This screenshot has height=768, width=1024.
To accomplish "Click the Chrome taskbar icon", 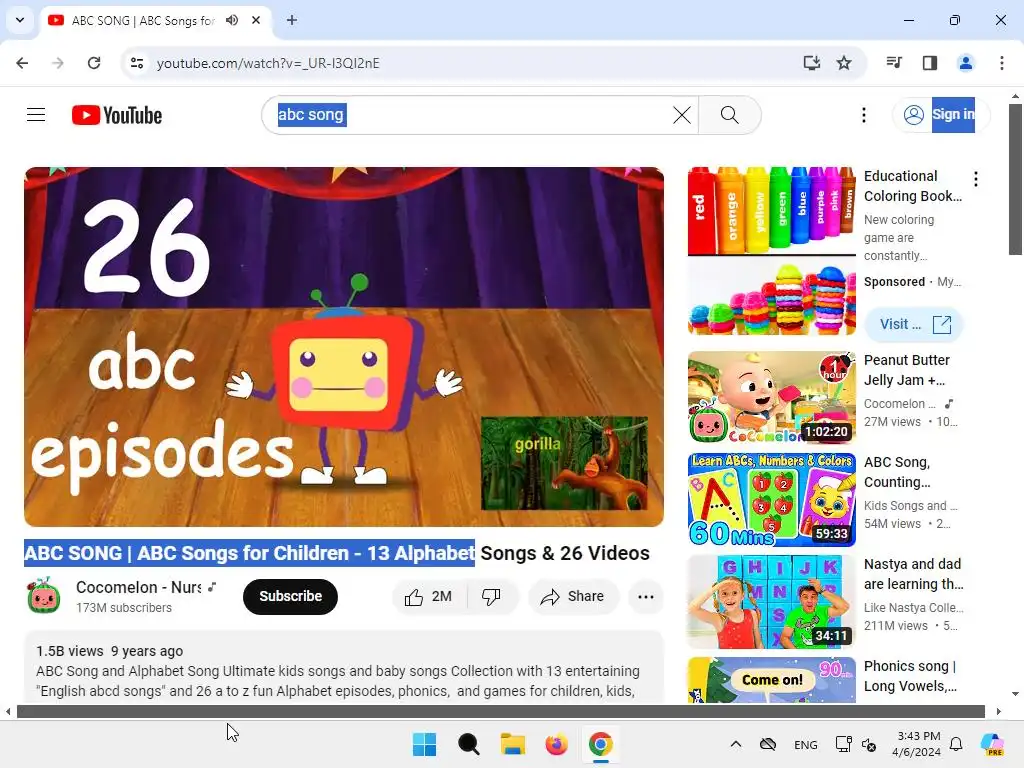I will tap(600, 744).
